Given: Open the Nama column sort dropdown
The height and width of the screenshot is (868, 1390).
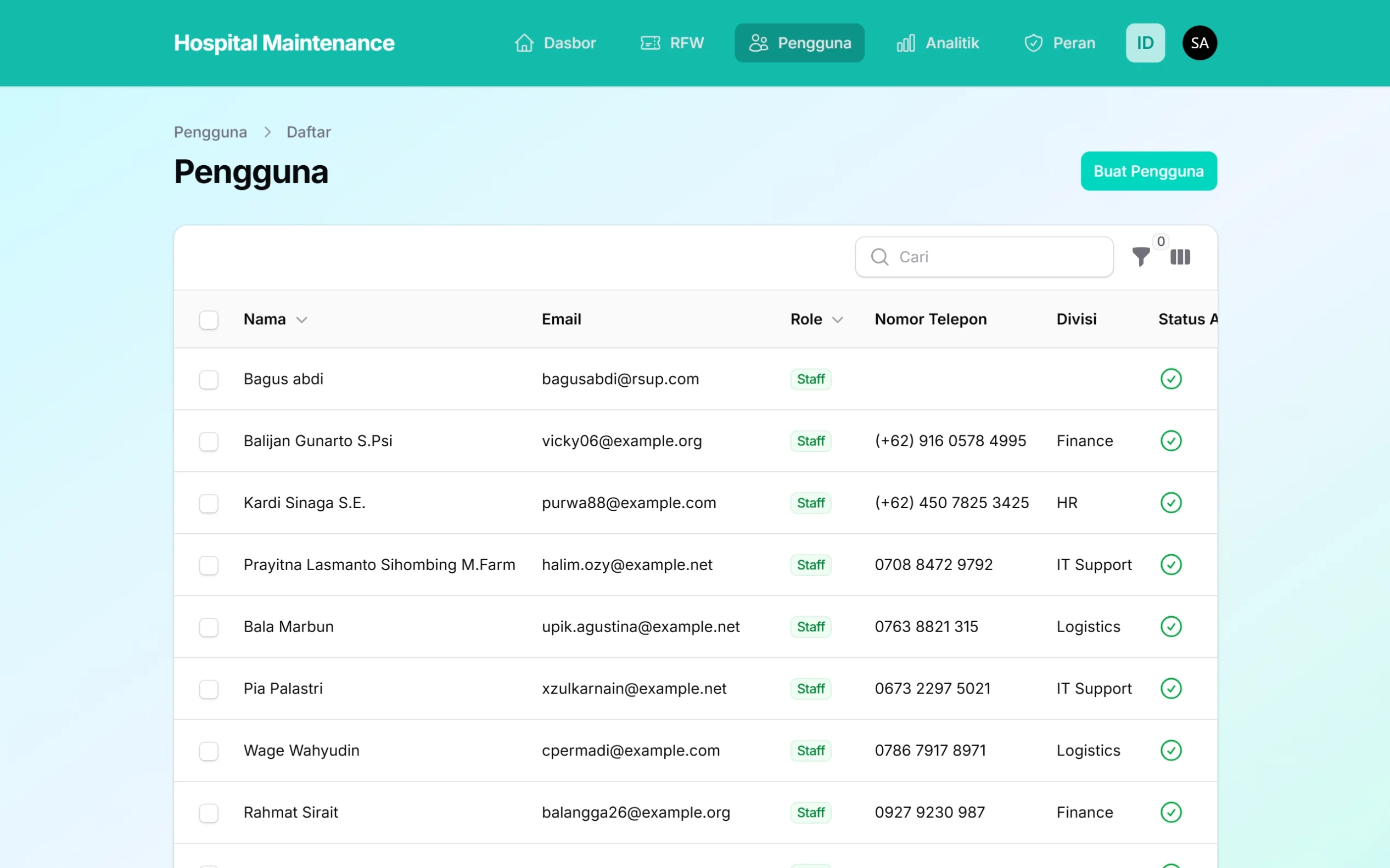Looking at the screenshot, I should [302, 320].
